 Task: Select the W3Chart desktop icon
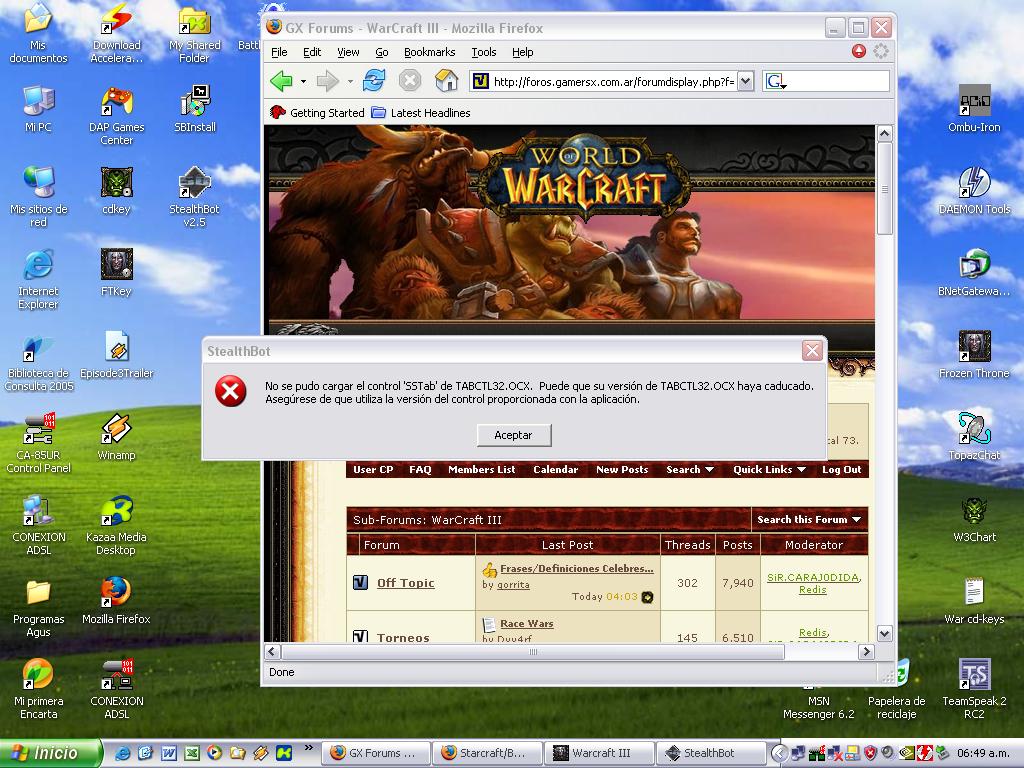[974, 519]
